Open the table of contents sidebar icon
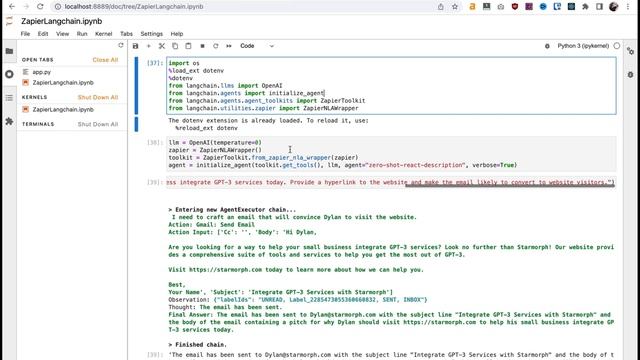Viewport: 640px width, 360px height. point(9,98)
